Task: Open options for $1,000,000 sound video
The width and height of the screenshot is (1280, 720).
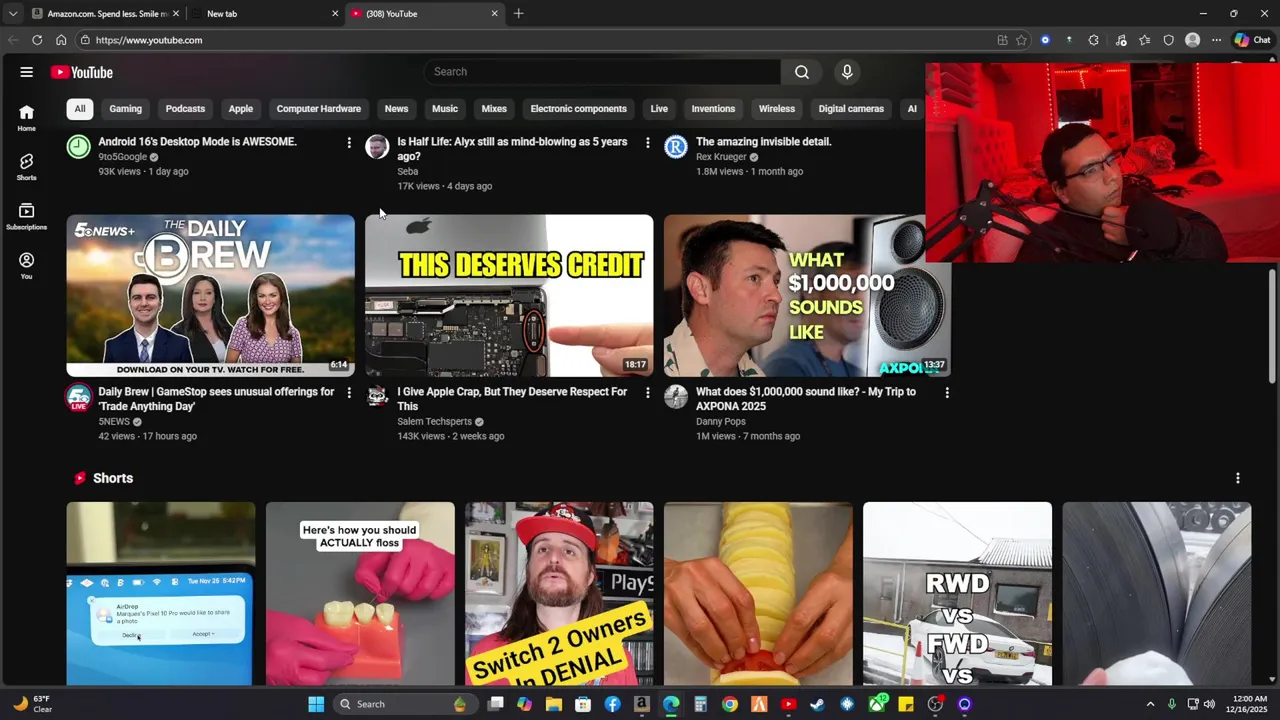Action: [x=946, y=393]
